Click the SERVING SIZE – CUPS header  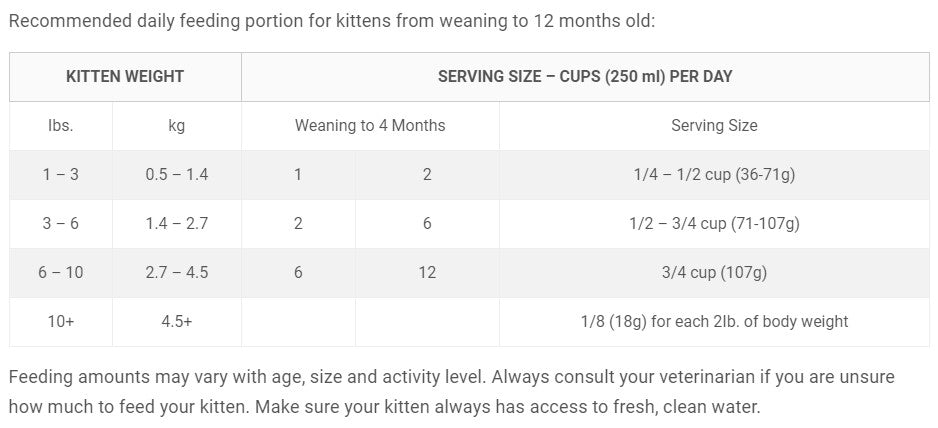click(x=585, y=77)
